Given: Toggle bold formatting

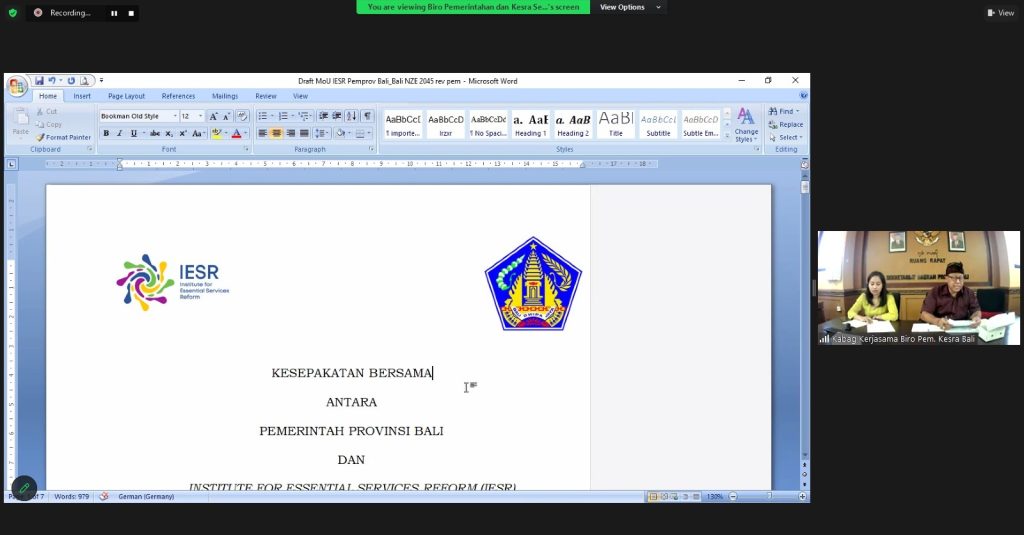Looking at the screenshot, I should click(106, 133).
